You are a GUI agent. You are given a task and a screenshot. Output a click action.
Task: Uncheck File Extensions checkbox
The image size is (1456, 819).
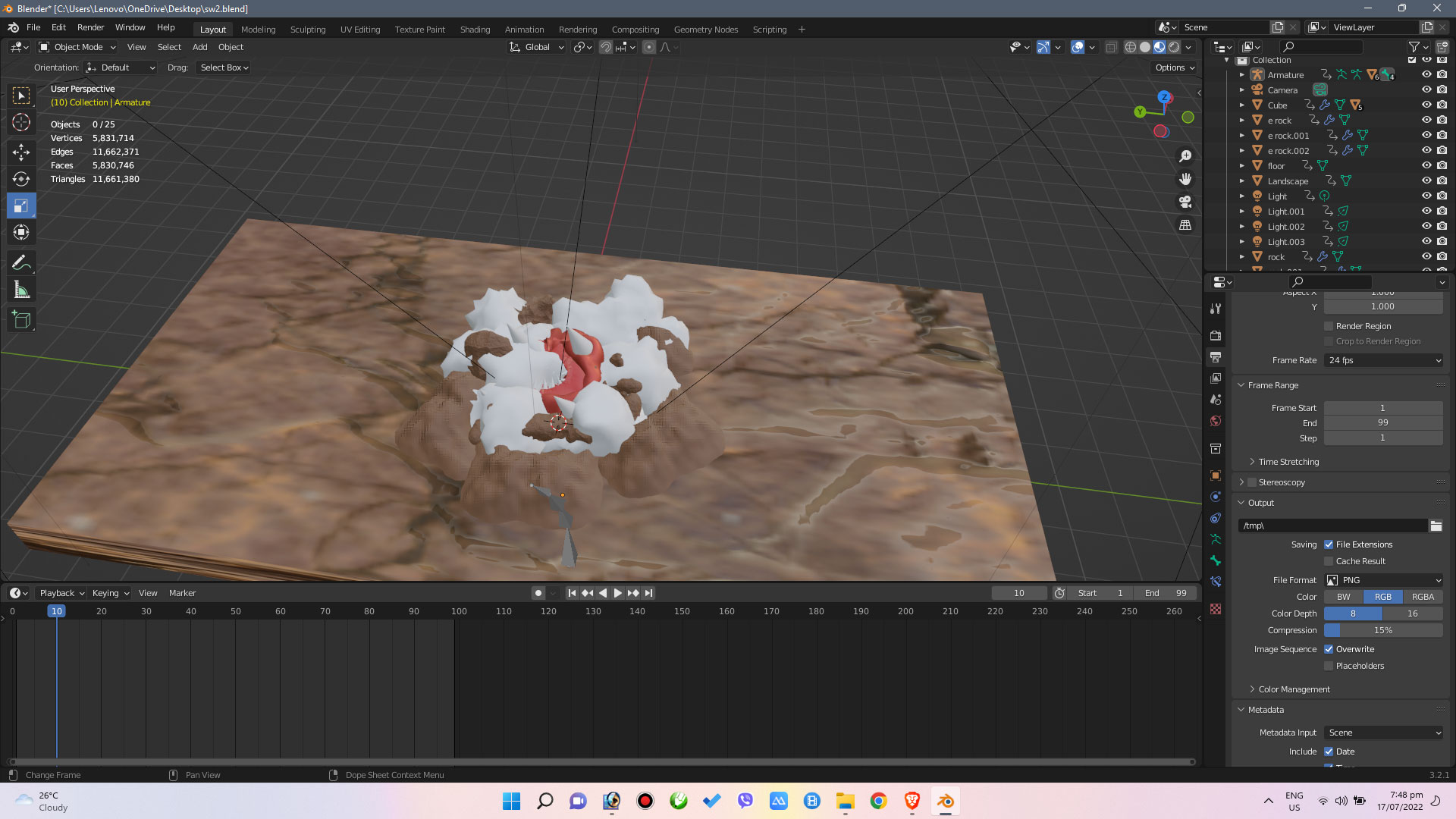[x=1329, y=544]
